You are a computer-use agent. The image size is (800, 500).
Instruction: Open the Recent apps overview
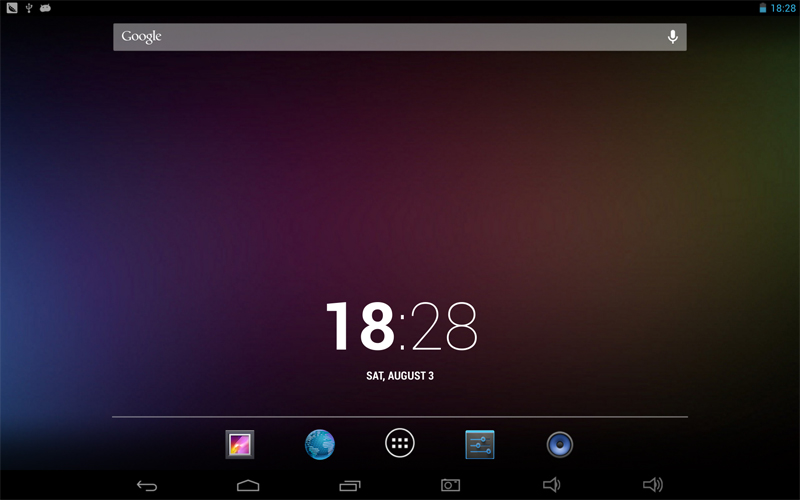pyautogui.click(x=350, y=485)
